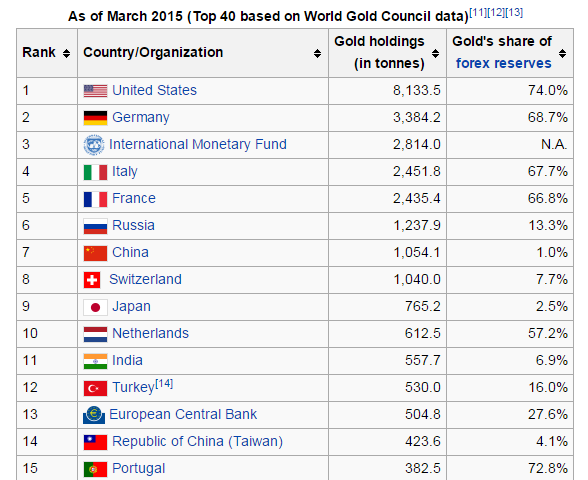Open citation reference [13]
Screen dimensions: 588x480
514,12
